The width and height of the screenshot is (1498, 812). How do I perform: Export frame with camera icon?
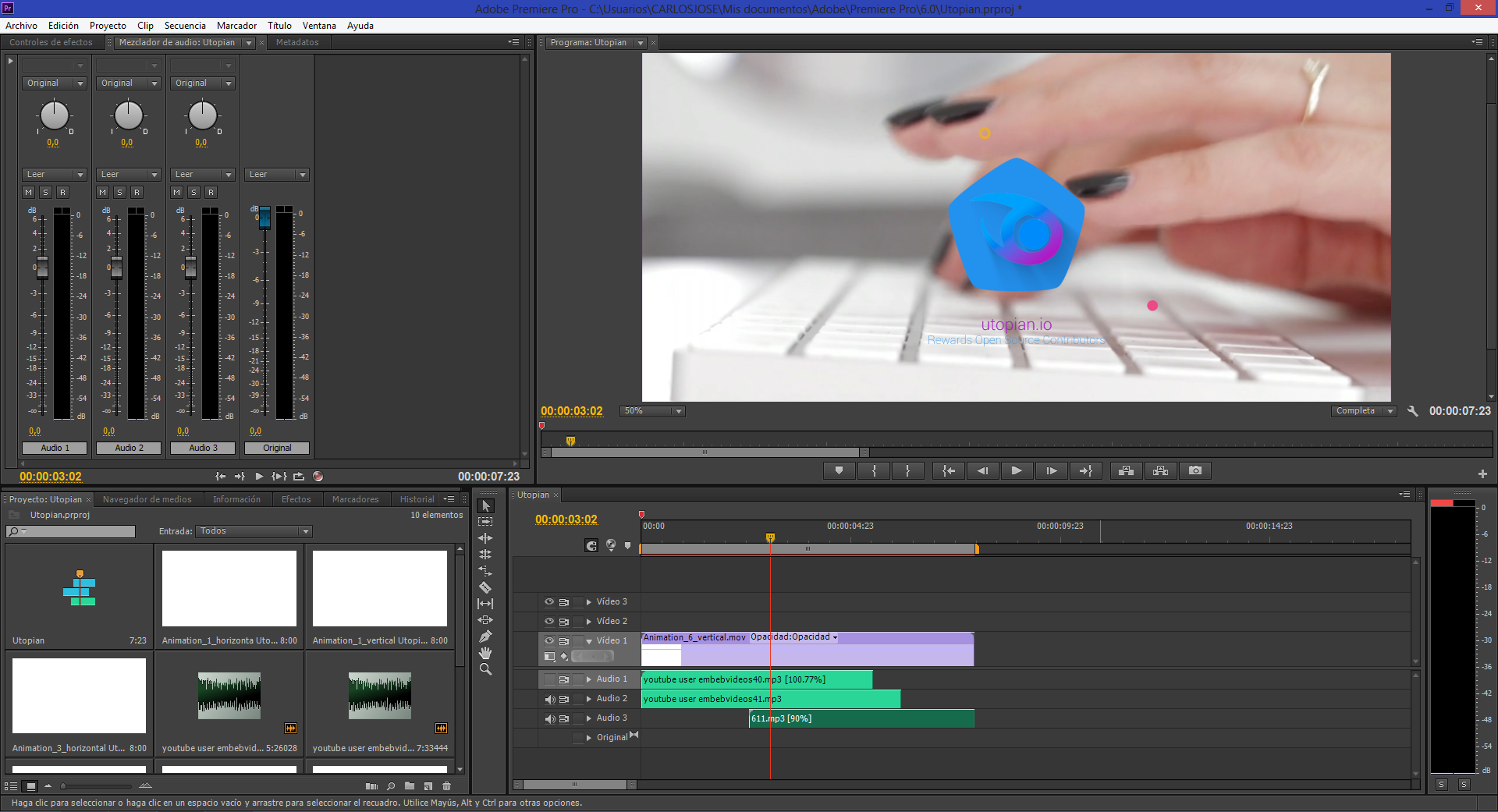point(1195,470)
